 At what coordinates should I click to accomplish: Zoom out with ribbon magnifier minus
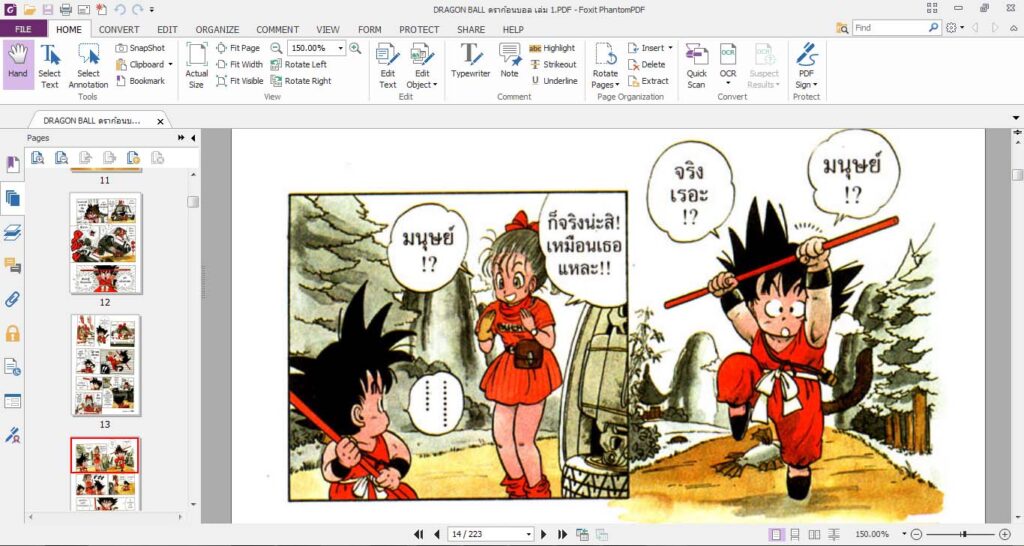coord(276,48)
